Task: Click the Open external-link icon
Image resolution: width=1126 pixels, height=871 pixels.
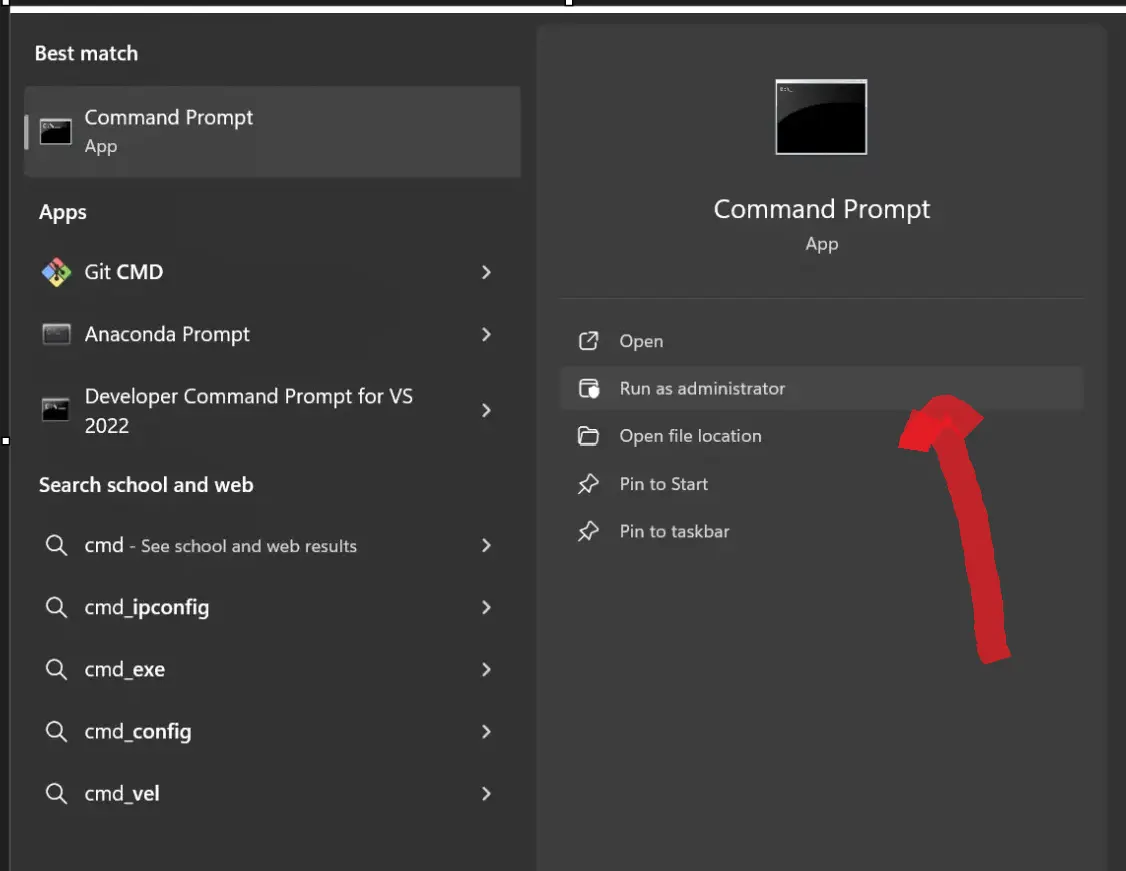Action: 588,340
